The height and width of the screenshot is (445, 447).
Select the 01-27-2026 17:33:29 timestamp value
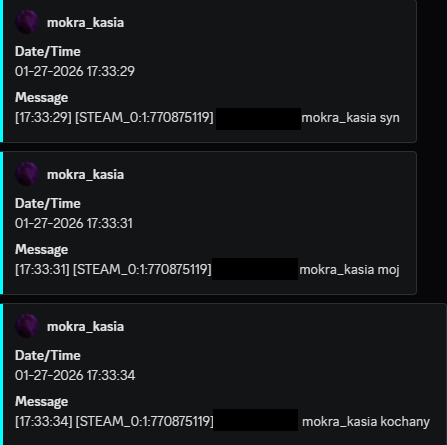pyautogui.click(x=75, y=71)
